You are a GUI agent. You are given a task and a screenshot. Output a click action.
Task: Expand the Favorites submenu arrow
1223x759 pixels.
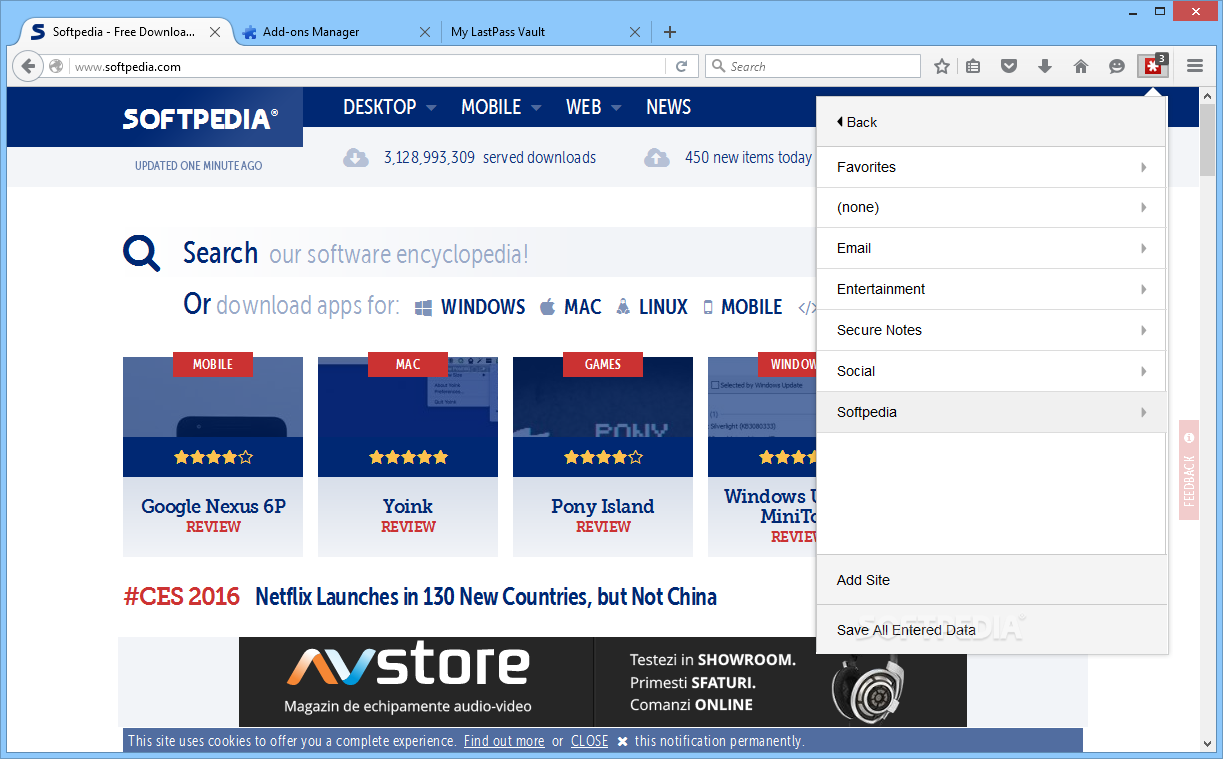[x=1144, y=167]
